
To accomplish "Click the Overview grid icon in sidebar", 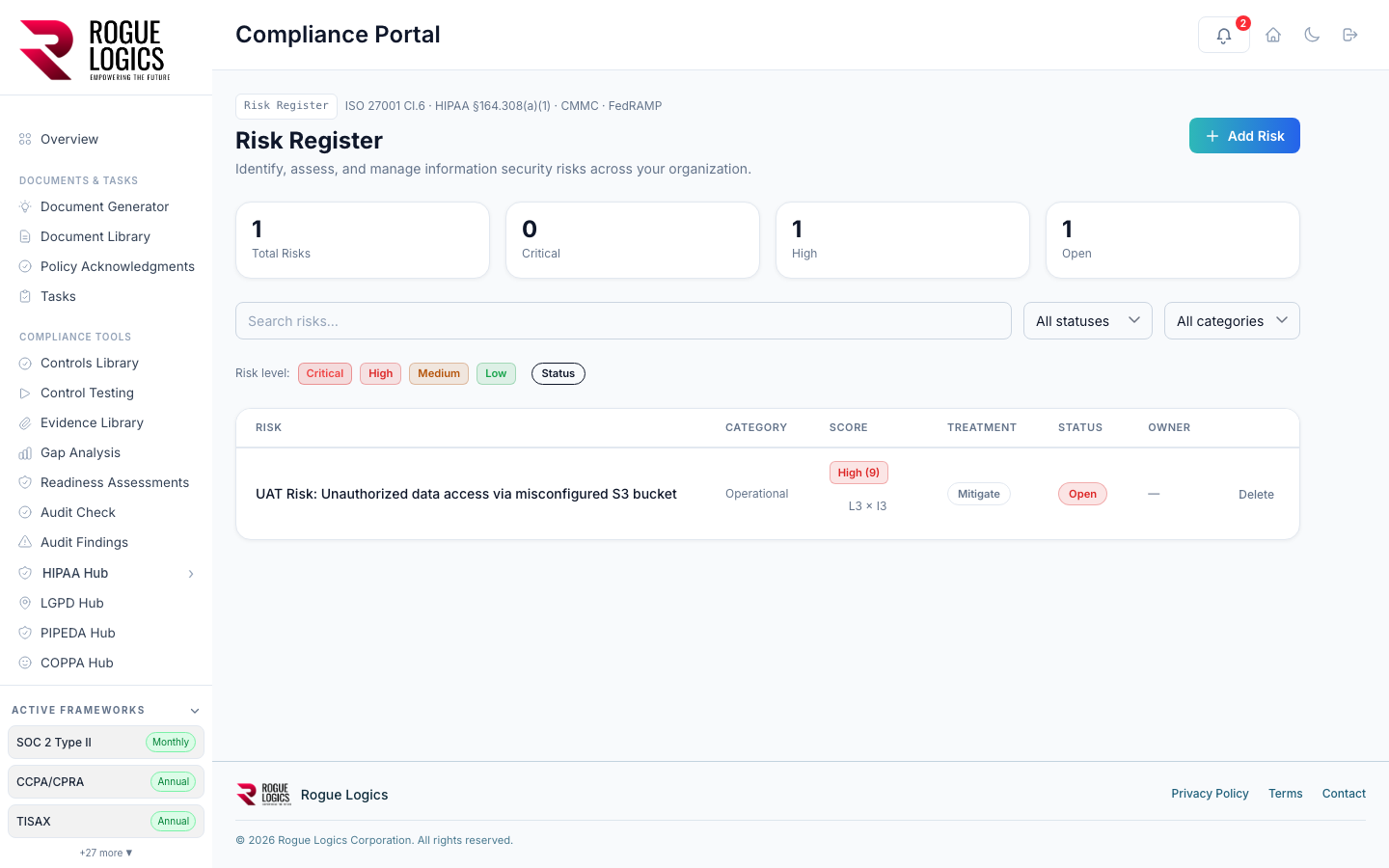I will 25,139.
